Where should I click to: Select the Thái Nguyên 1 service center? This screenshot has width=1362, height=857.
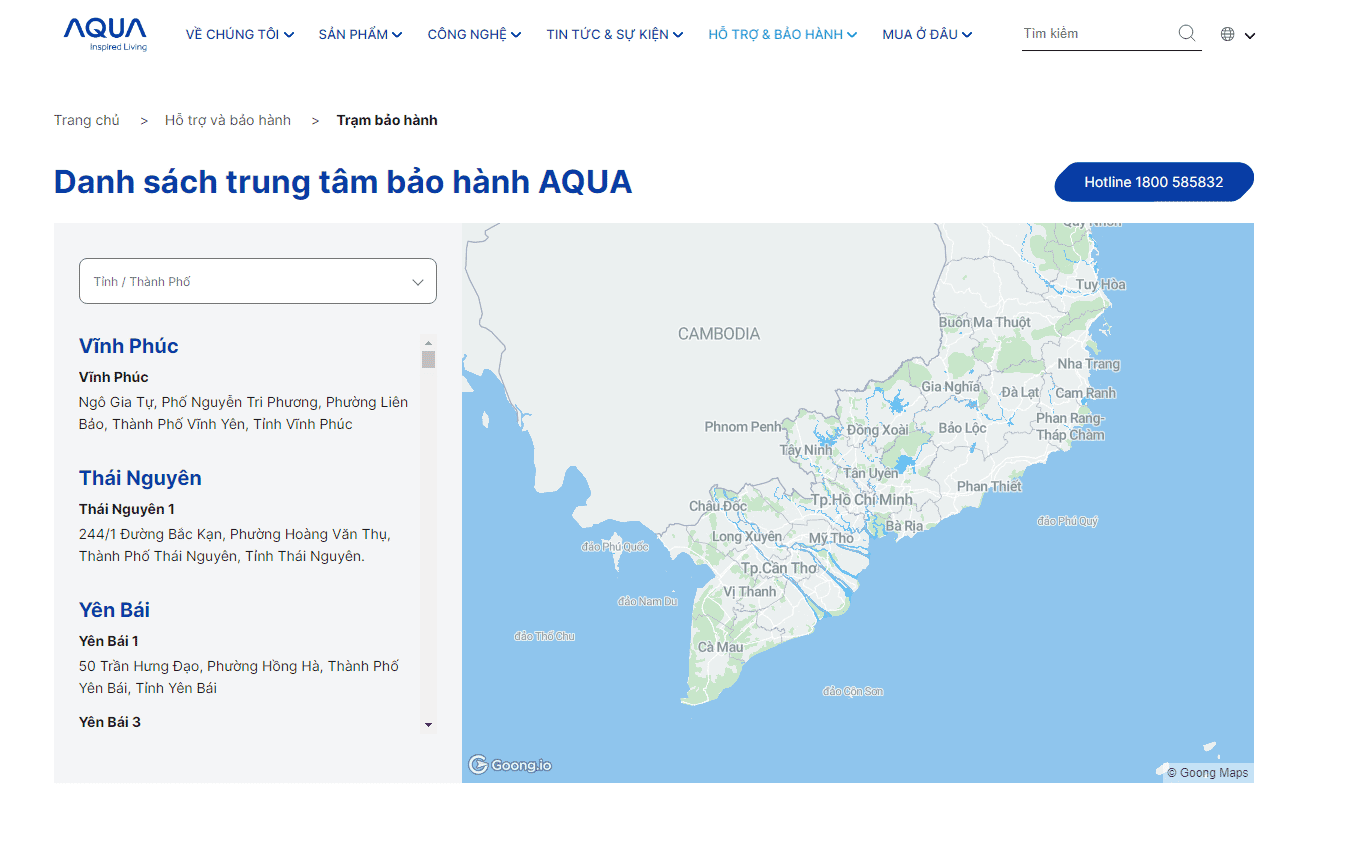[x=127, y=509]
